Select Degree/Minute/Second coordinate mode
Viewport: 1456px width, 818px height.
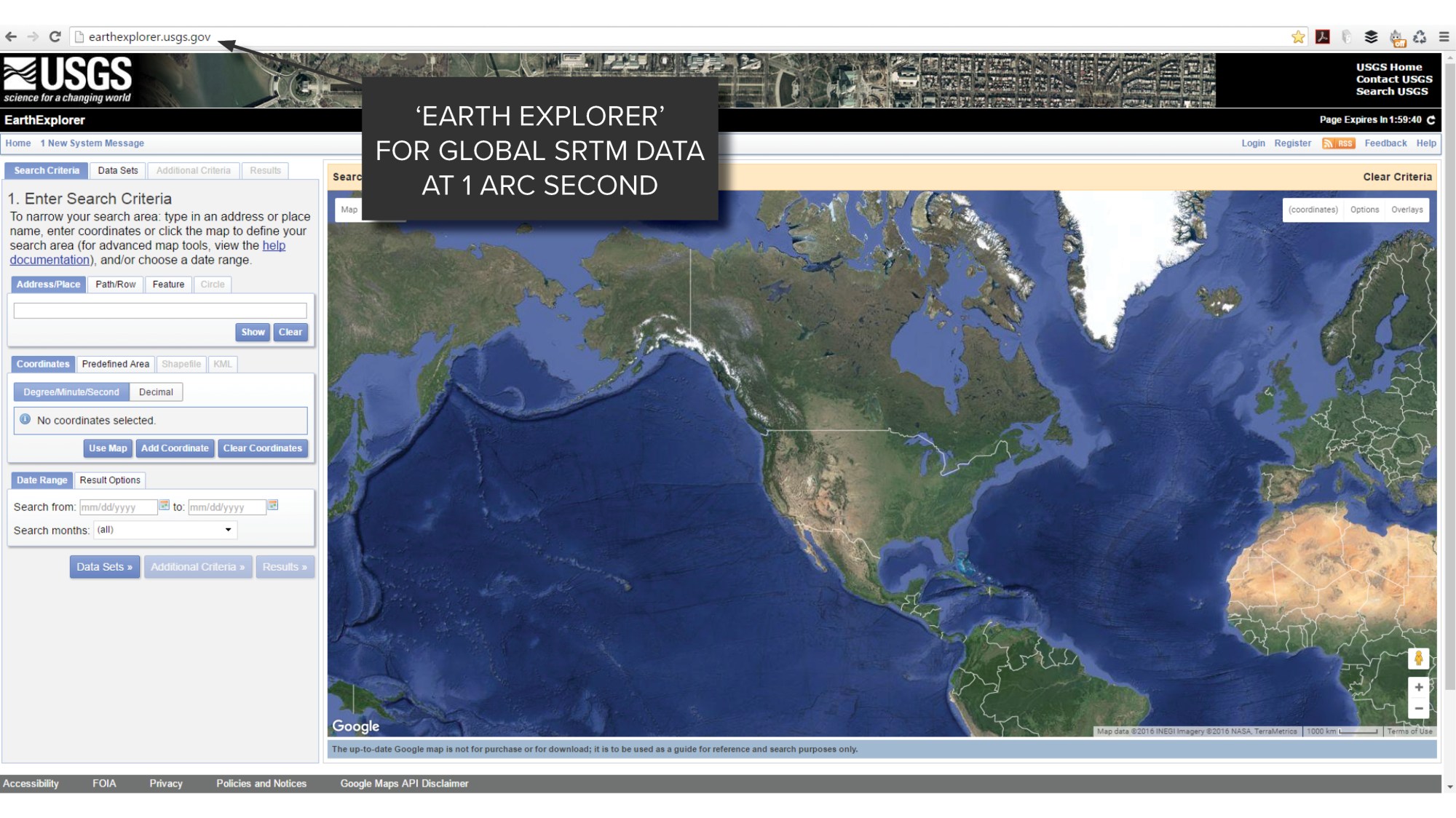coord(71,392)
